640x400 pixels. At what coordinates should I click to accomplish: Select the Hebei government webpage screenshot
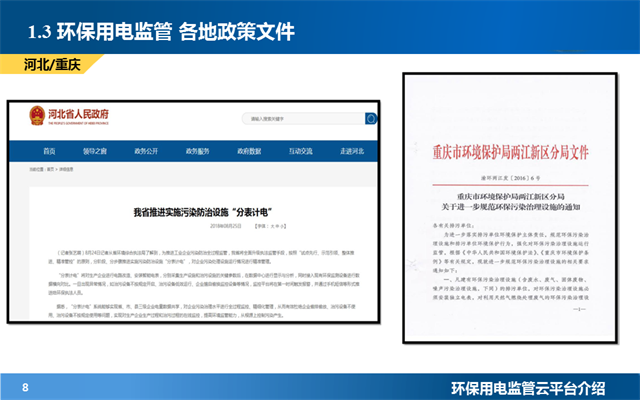click(194, 212)
